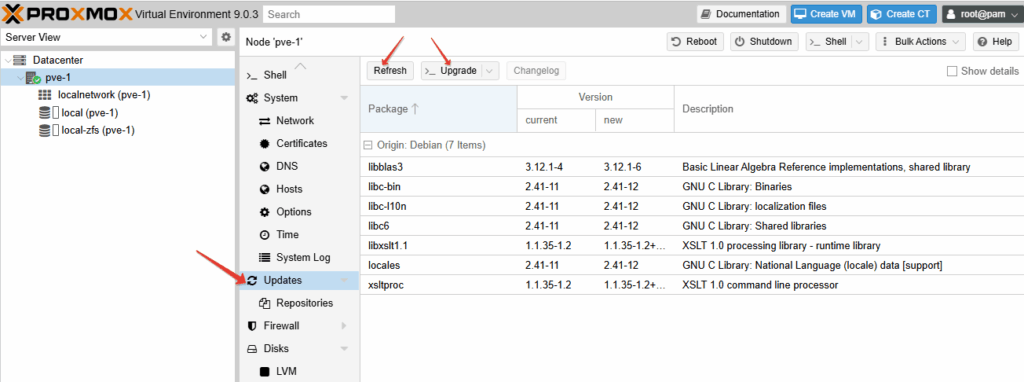Click the Updates refresh icon

[x=252, y=281]
